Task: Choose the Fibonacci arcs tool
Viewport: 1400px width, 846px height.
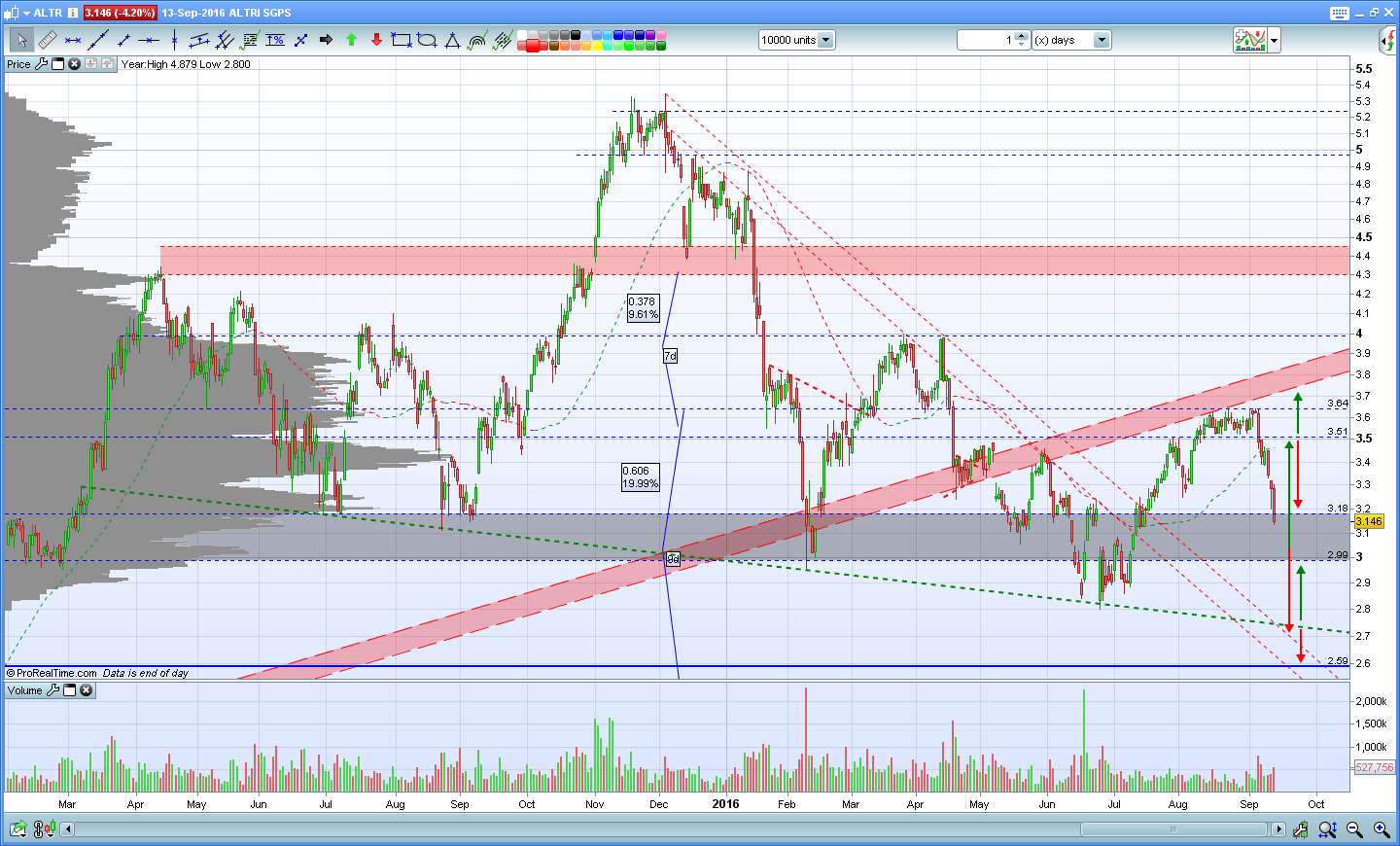Action: coord(477,40)
